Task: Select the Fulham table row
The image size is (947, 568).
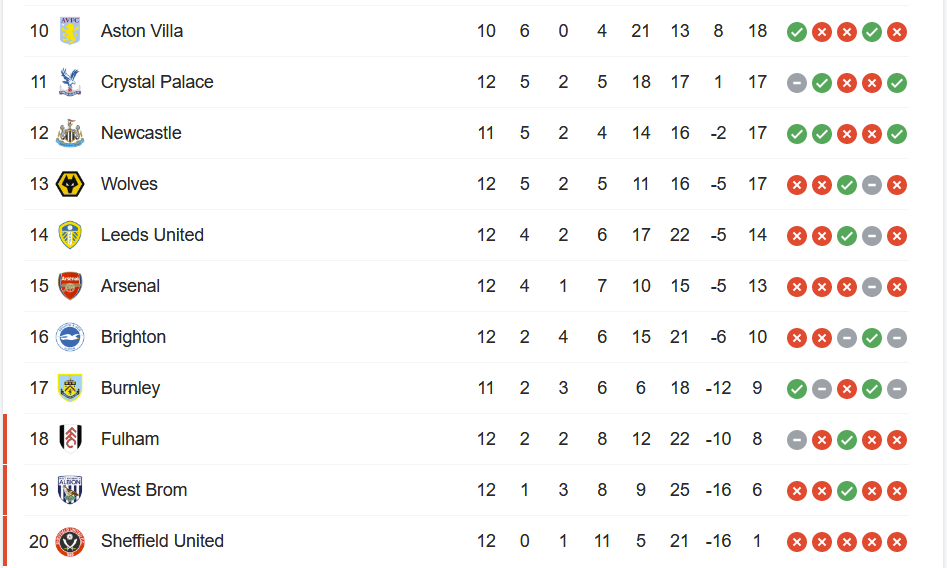Action: click(x=466, y=439)
